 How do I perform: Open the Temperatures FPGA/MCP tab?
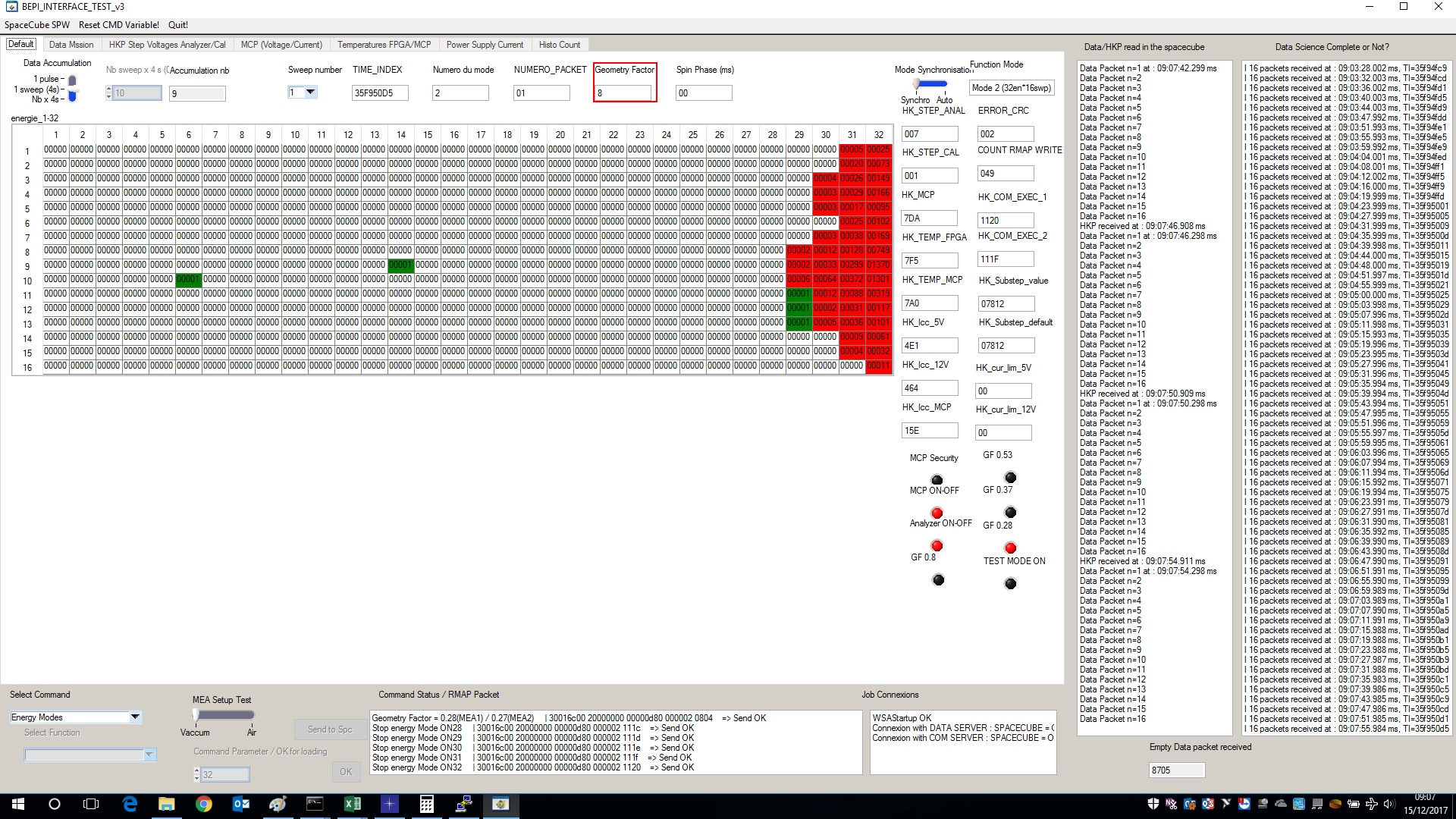pos(384,45)
